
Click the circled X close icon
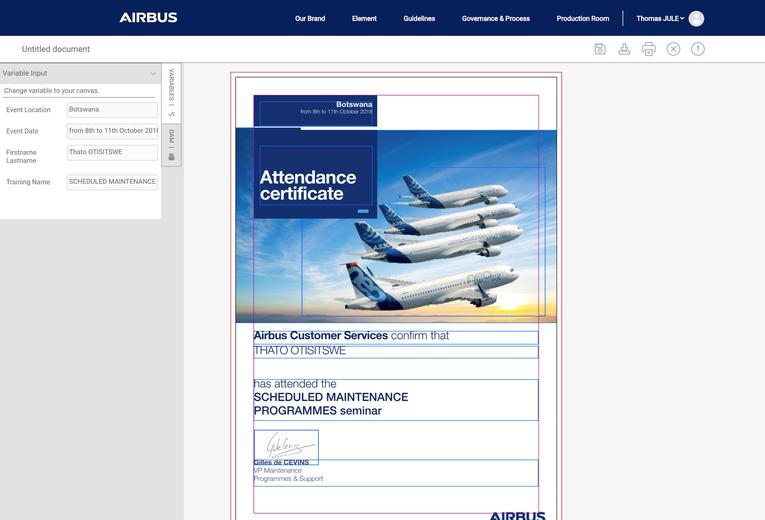pos(673,49)
